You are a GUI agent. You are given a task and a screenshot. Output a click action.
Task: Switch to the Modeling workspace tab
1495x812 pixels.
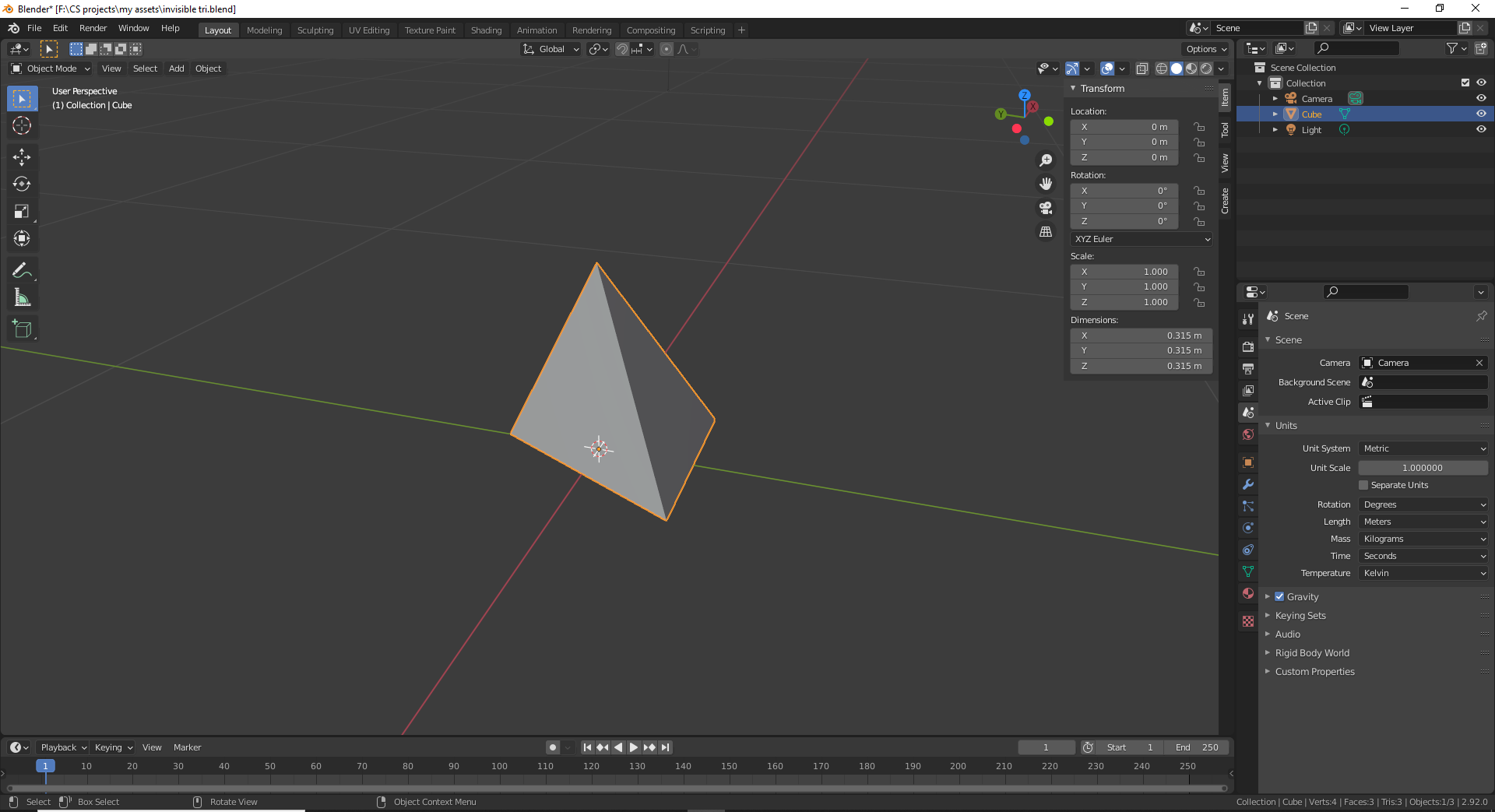tap(265, 30)
